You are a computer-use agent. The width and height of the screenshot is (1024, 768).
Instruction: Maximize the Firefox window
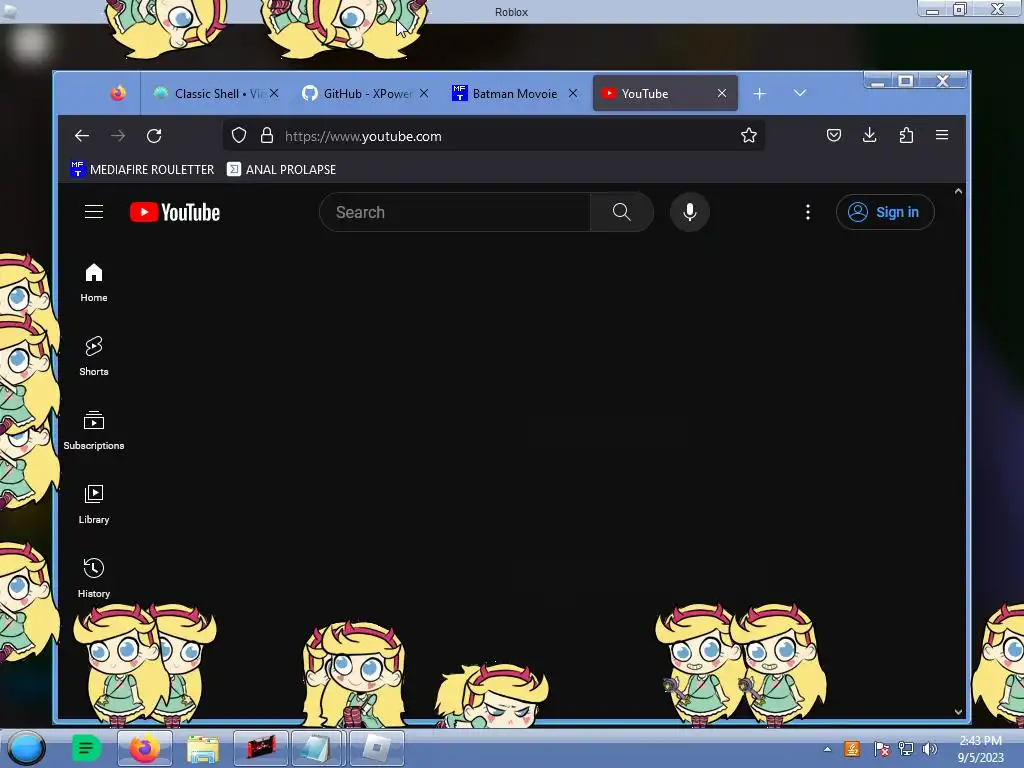coord(906,81)
